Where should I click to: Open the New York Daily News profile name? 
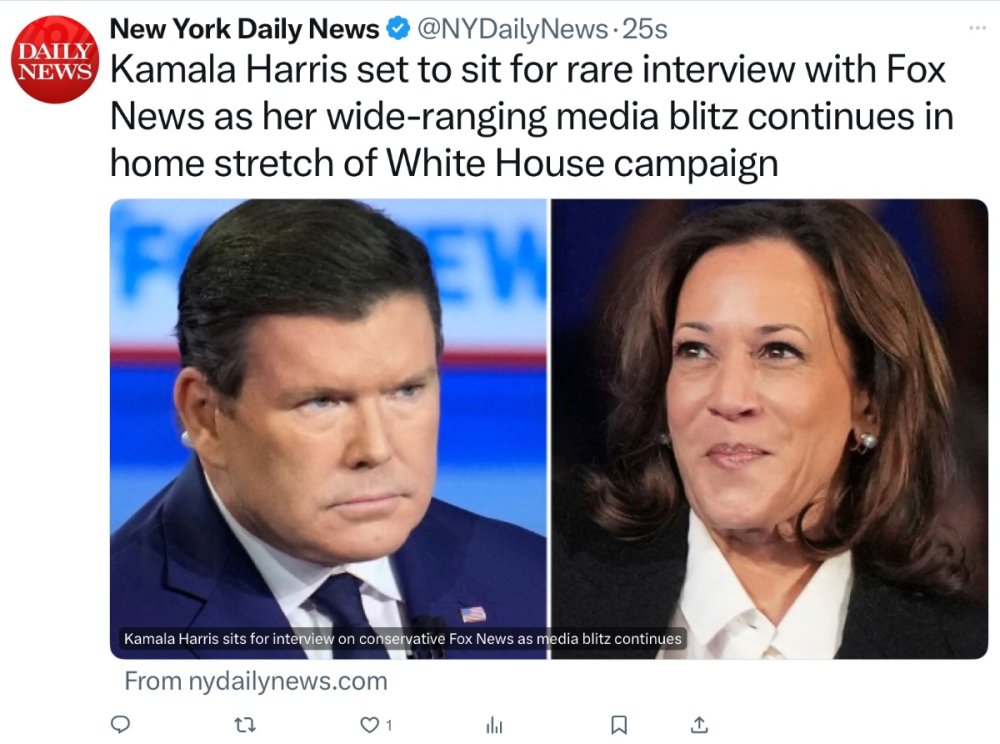coord(244,30)
